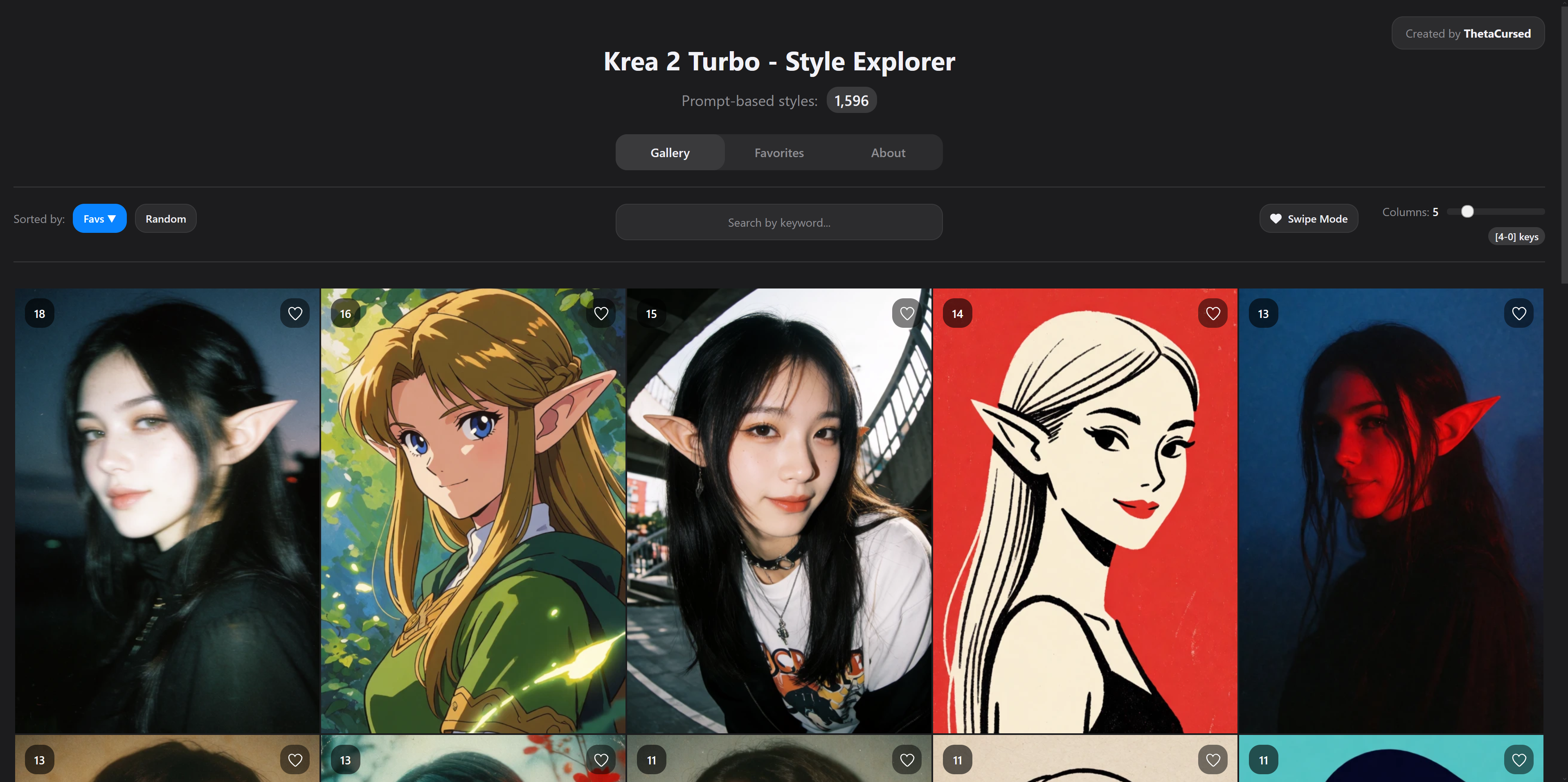The image size is (1568, 782).
Task: Favorite the tan-background card counted 13
Action: coord(295,760)
